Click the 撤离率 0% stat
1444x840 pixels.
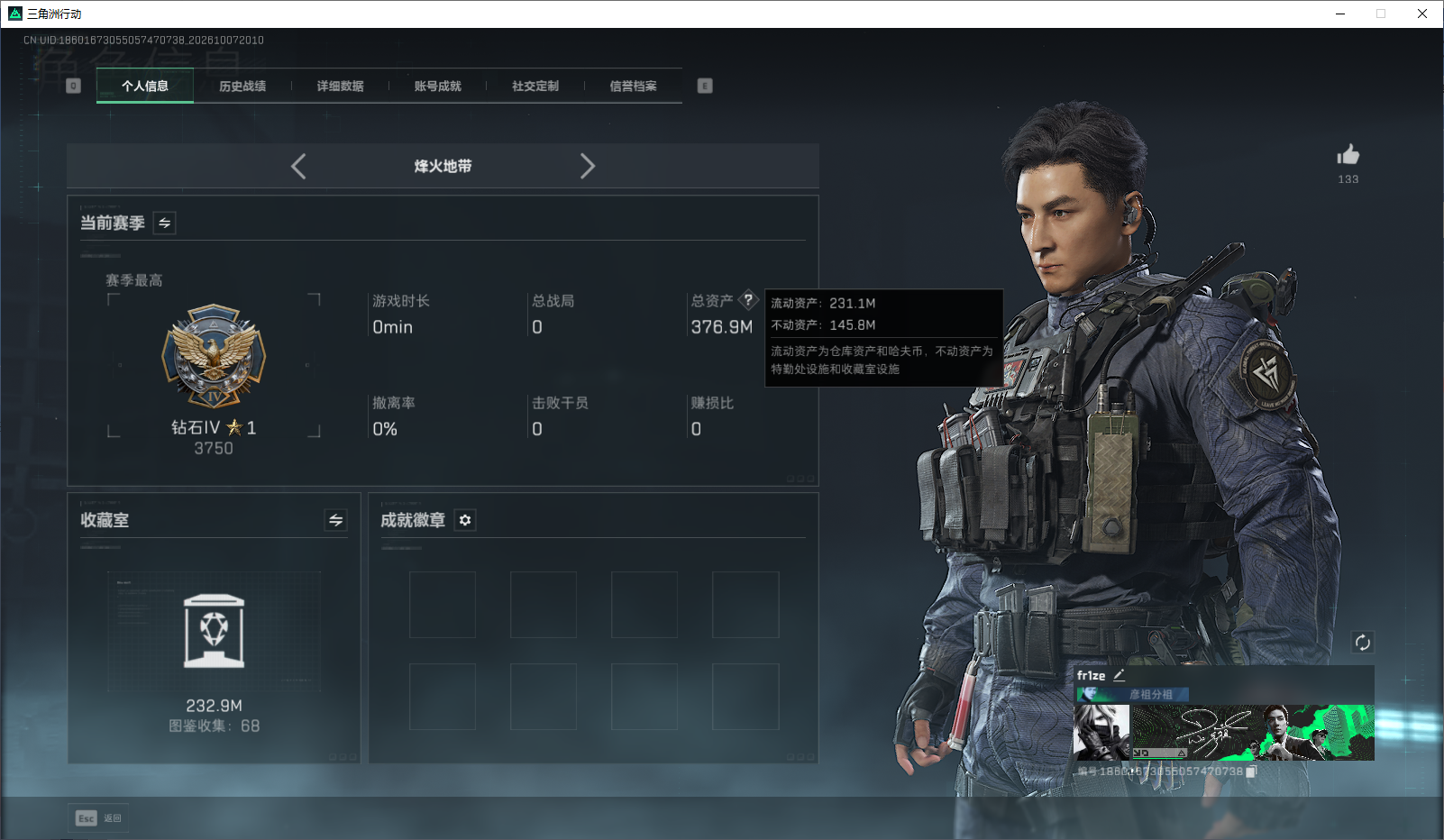point(394,415)
